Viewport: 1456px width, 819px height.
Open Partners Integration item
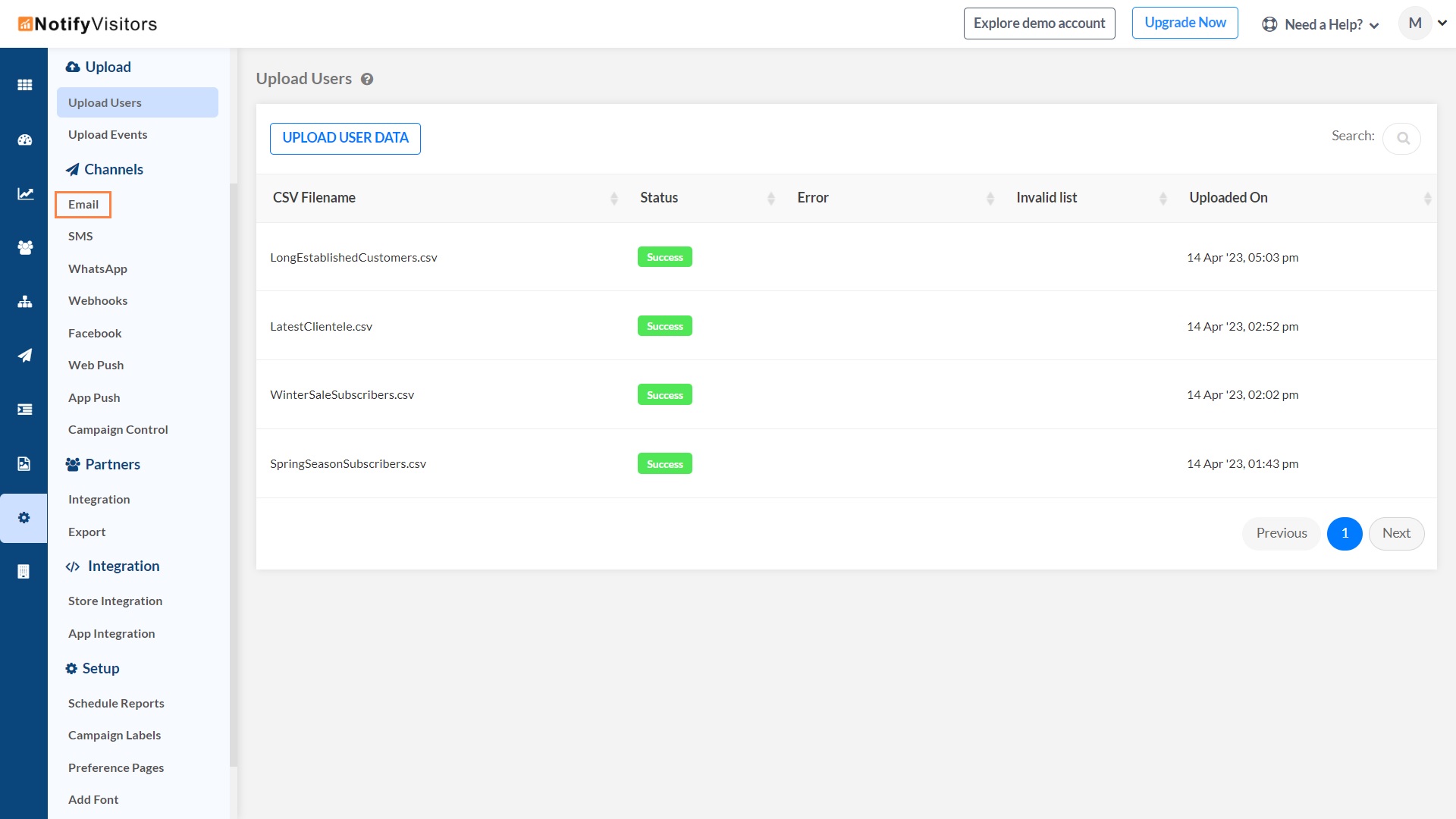click(99, 500)
